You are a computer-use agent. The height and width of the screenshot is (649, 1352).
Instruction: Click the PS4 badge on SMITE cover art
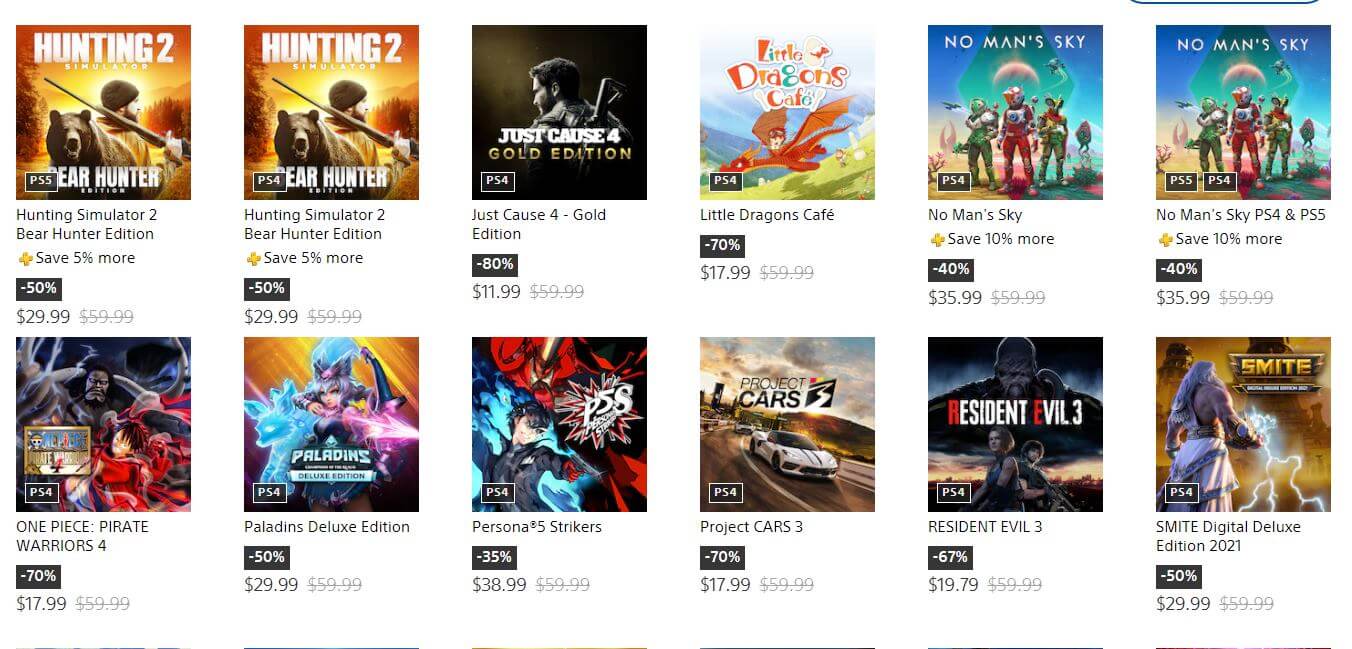1181,493
